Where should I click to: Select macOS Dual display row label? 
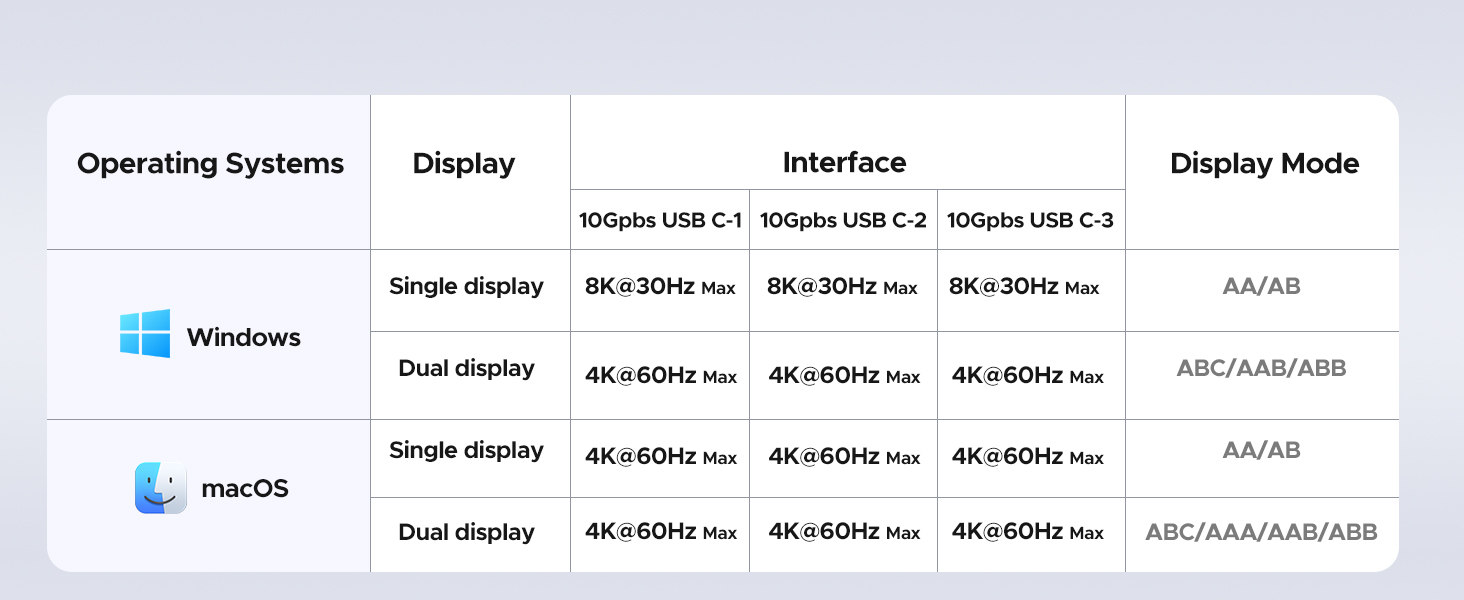coord(467,533)
